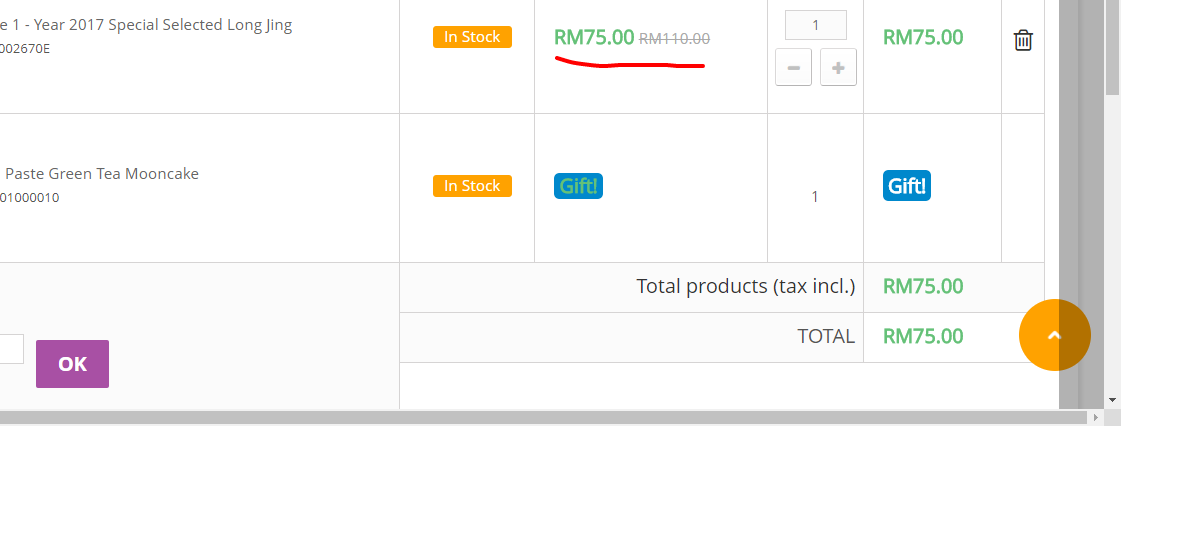
Task: Click the voucher code input field beside OK
Action: point(11,349)
